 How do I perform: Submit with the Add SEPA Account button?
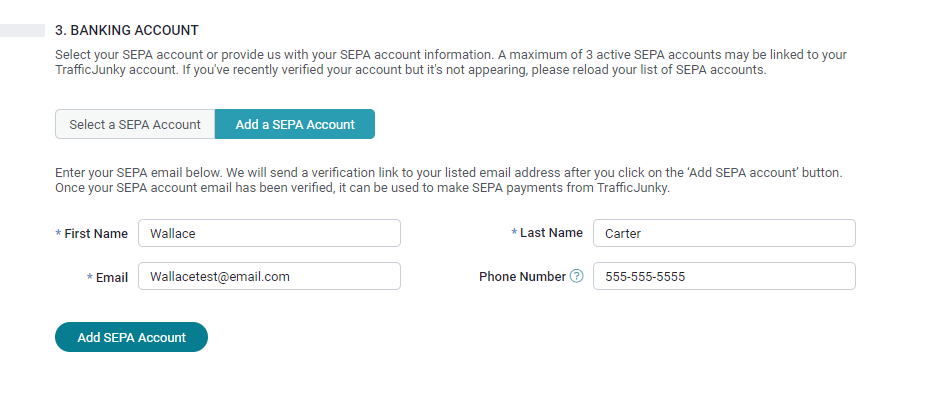[131, 337]
